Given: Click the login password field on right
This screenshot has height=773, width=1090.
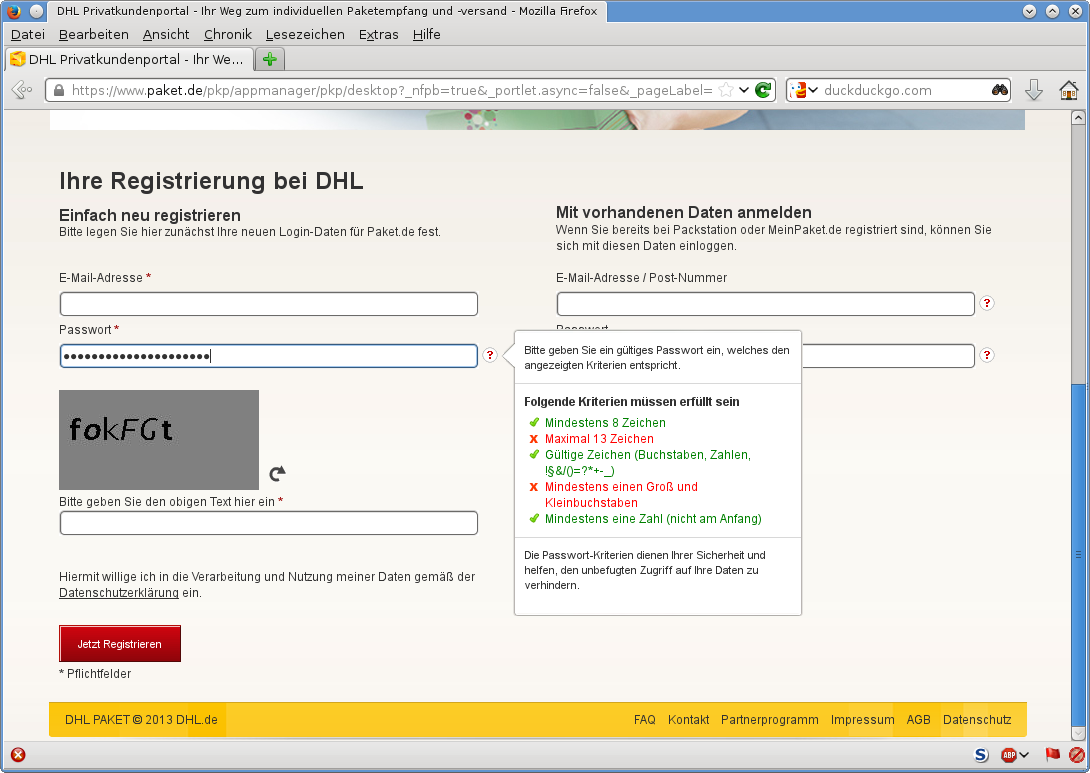Looking at the screenshot, I should click(888, 356).
